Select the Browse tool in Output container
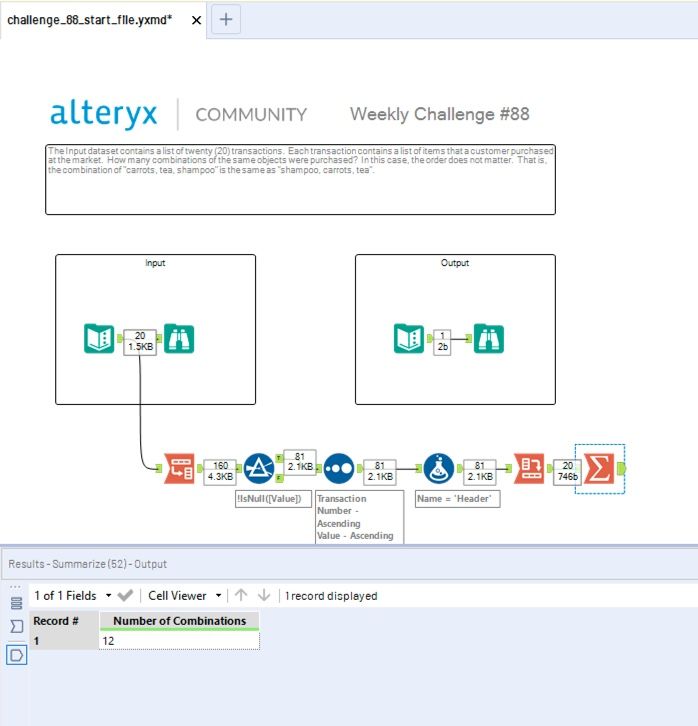This screenshot has height=726, width=698. [489, 338]
